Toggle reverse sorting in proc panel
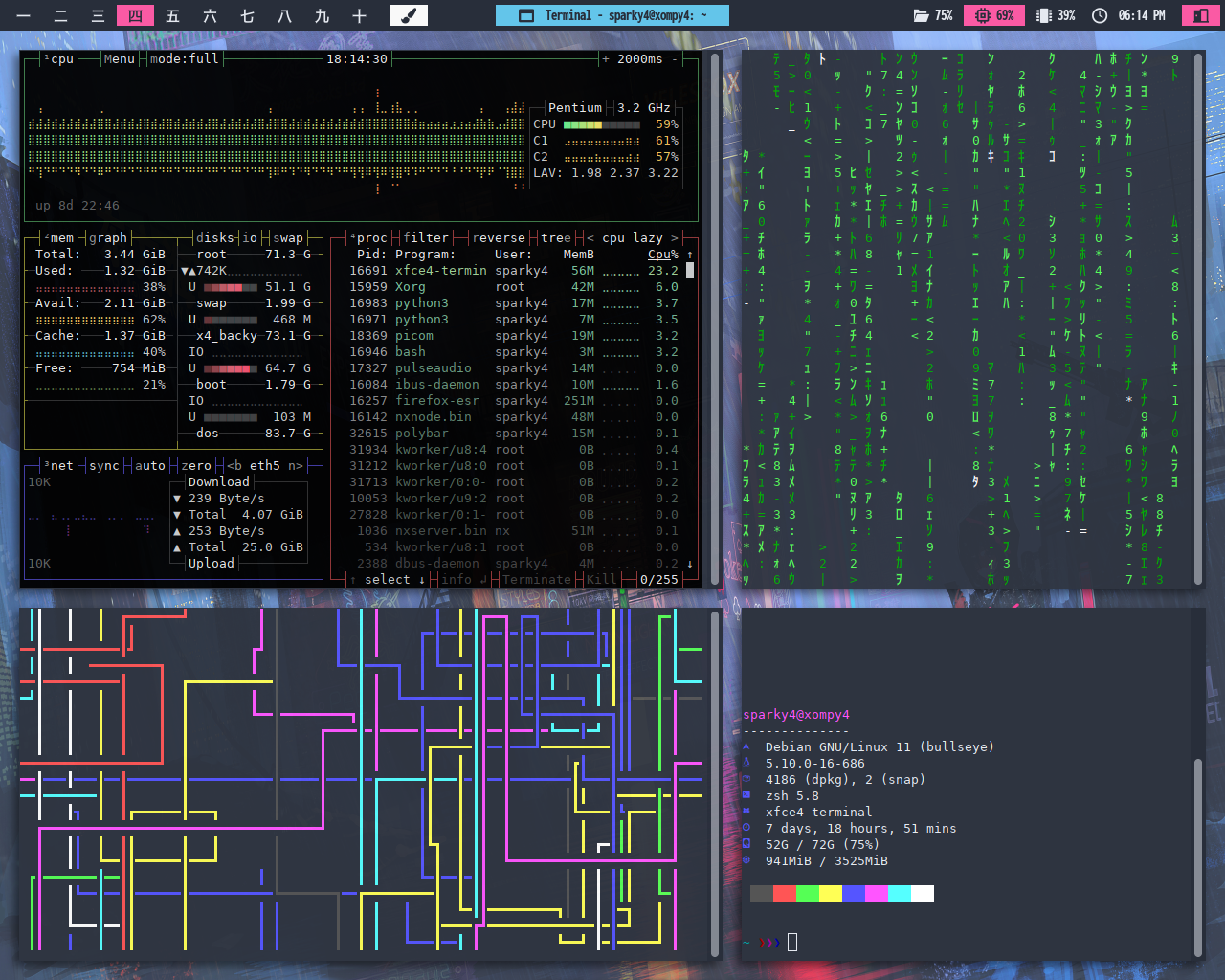Viewport: 1225px width, 980px height. point(499,238)
